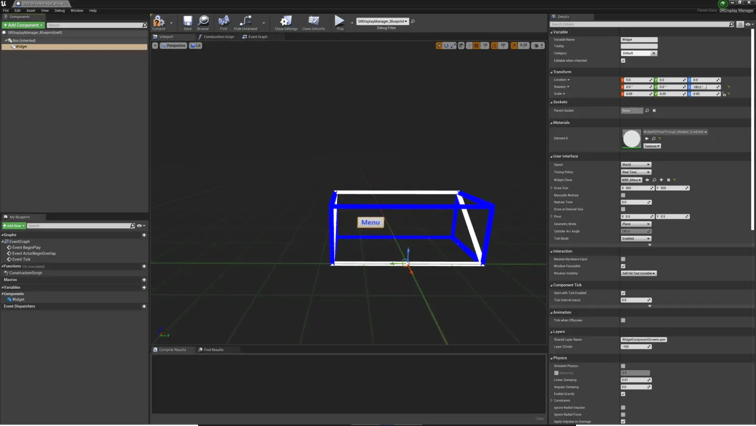This screenshot has width=756, height=426.
Task: Open the Category dropdown in Variable section
Action: tap(638, 53)
